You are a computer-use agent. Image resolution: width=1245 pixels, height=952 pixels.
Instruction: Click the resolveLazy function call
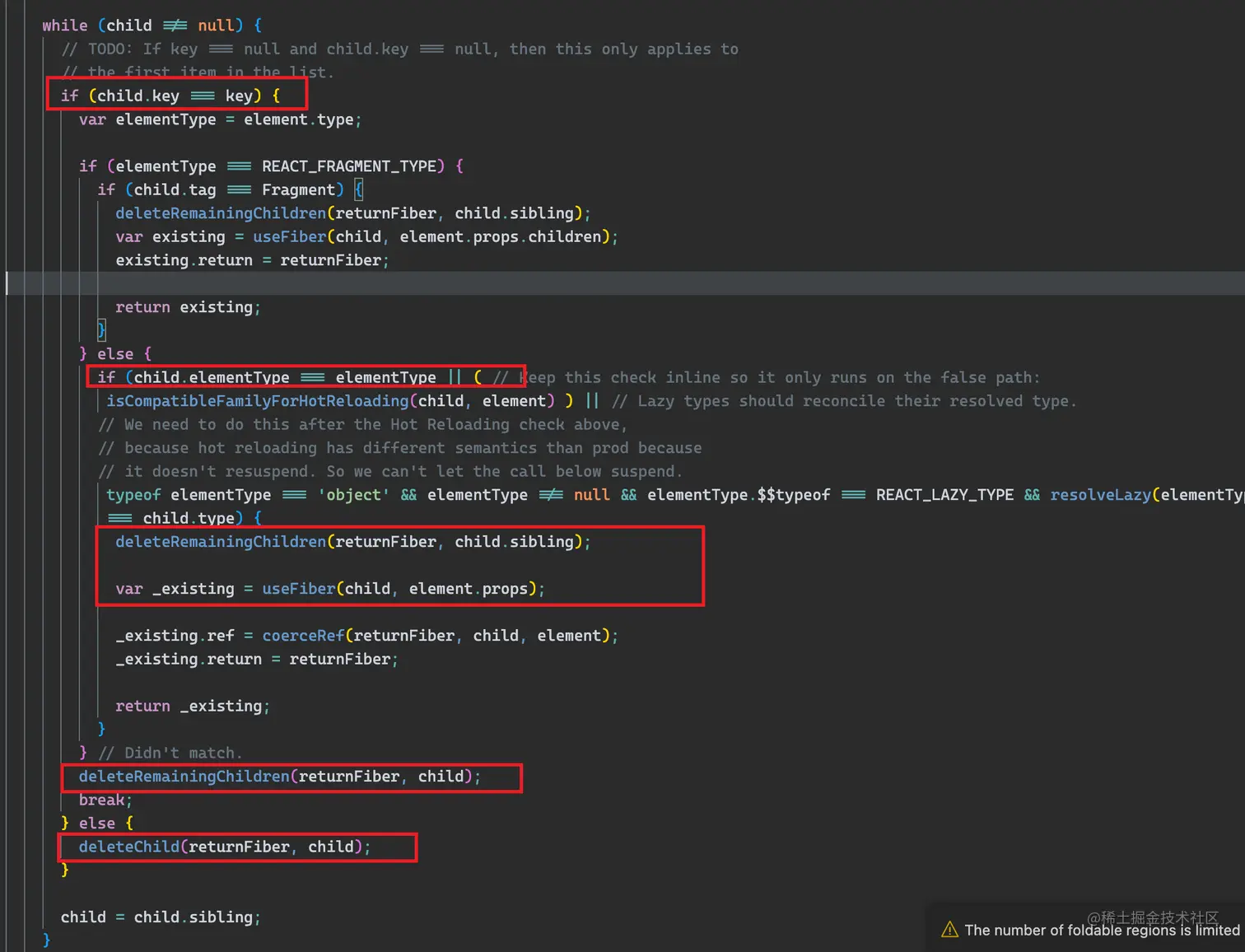[1100, 495]
